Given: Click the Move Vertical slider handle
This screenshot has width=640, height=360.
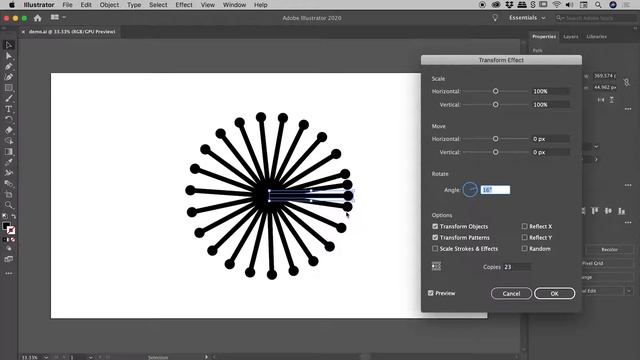Looking at the screenshot, I should pos(496,152).
